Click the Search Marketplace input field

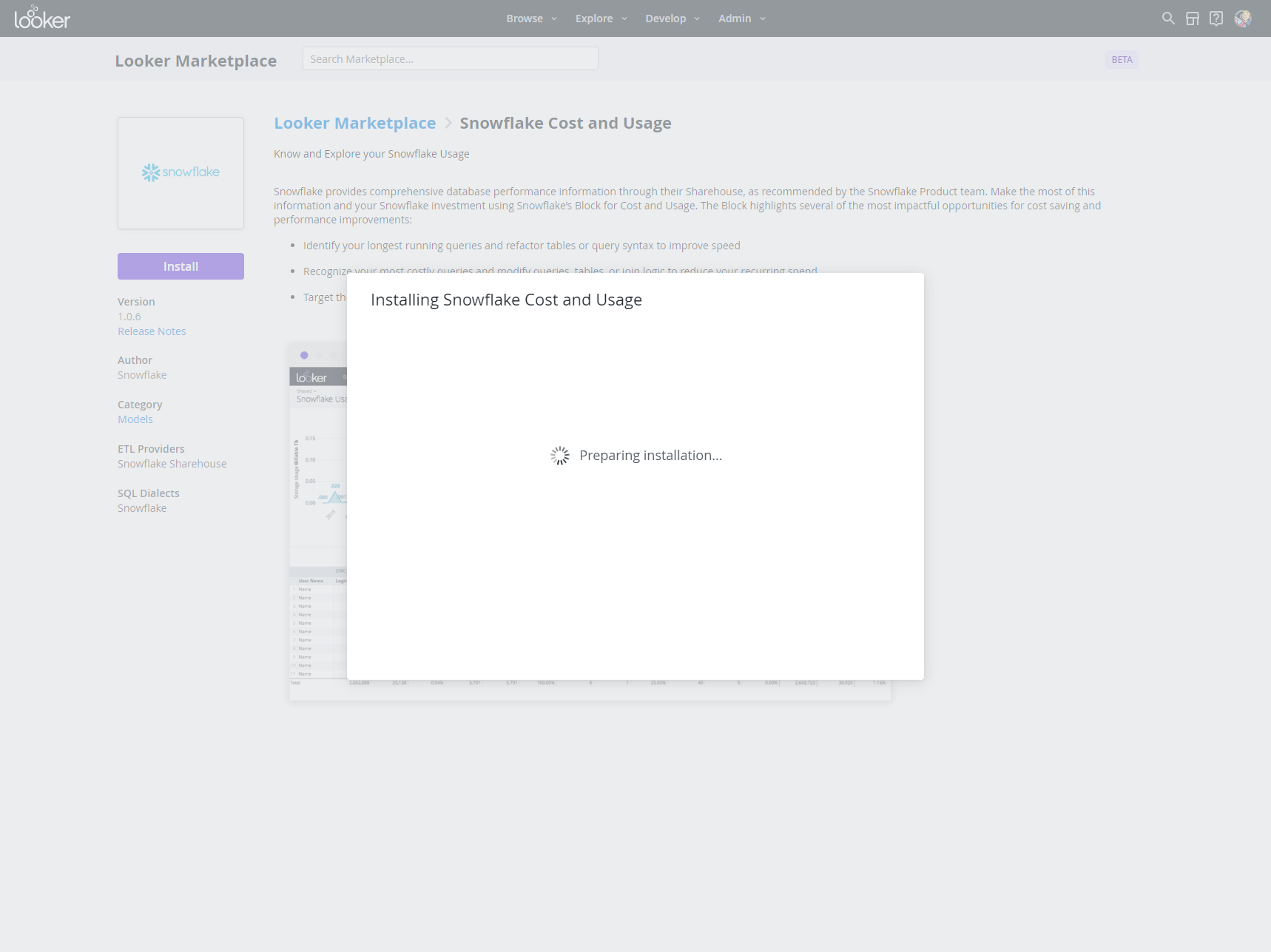point(450,58)
